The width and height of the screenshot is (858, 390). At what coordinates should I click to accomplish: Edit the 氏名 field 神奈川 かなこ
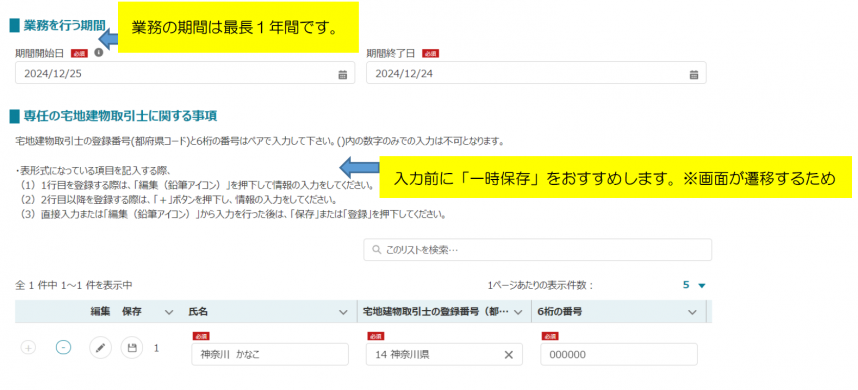[x=270, y=354]
